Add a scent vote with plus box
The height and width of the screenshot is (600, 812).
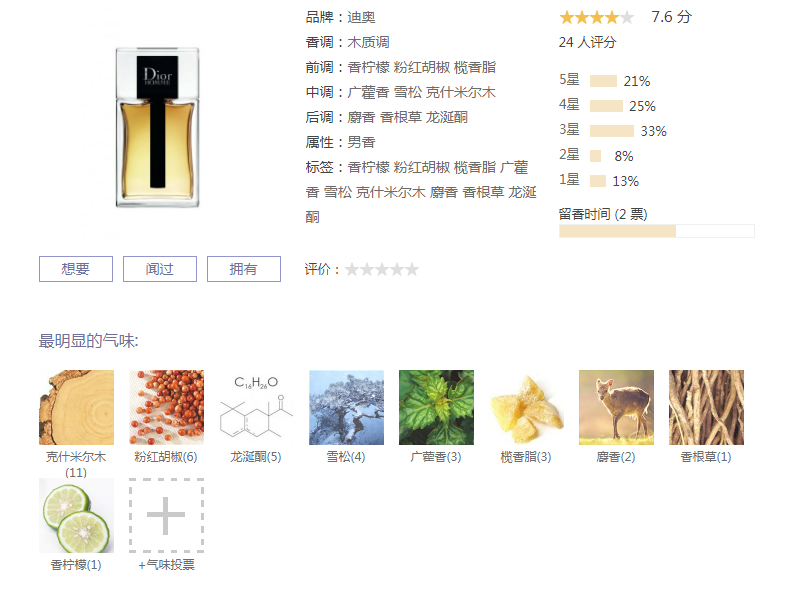166,516
